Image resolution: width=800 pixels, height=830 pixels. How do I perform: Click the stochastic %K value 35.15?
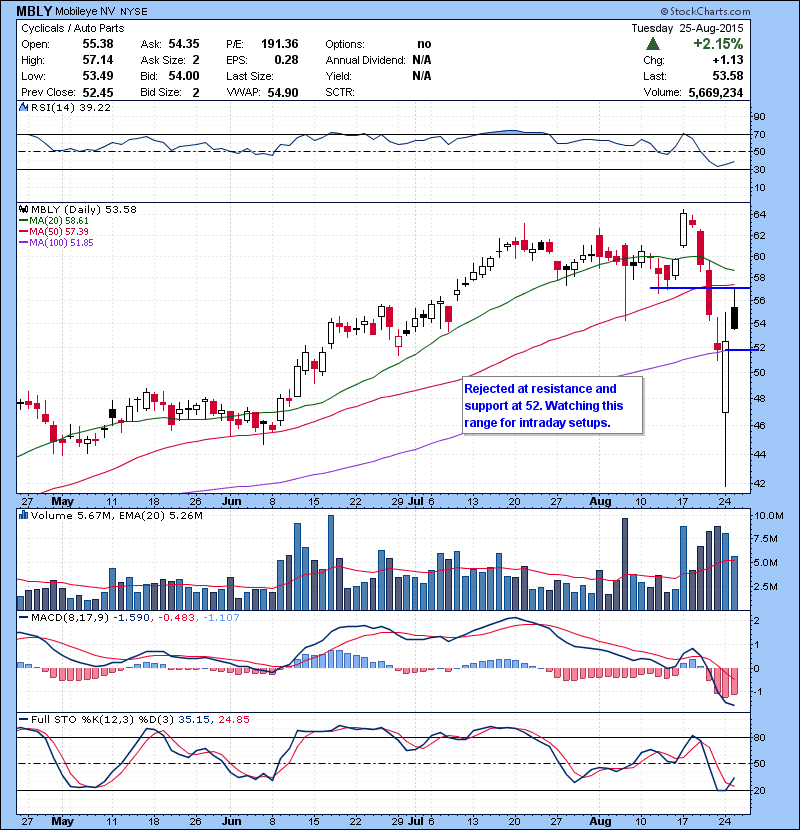point(194,719)
